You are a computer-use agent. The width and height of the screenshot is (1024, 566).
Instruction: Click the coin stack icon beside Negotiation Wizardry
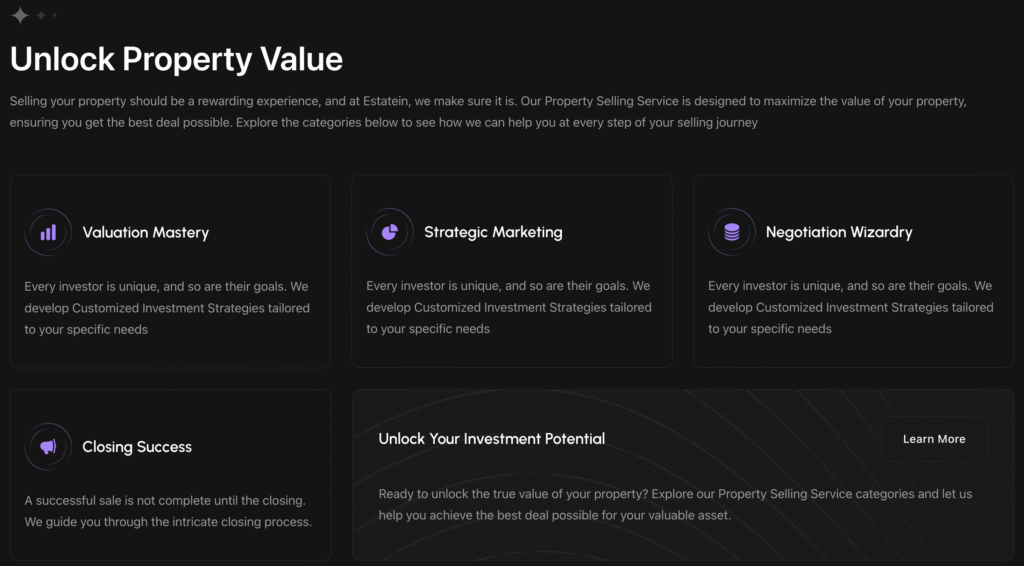pos(731,232)
